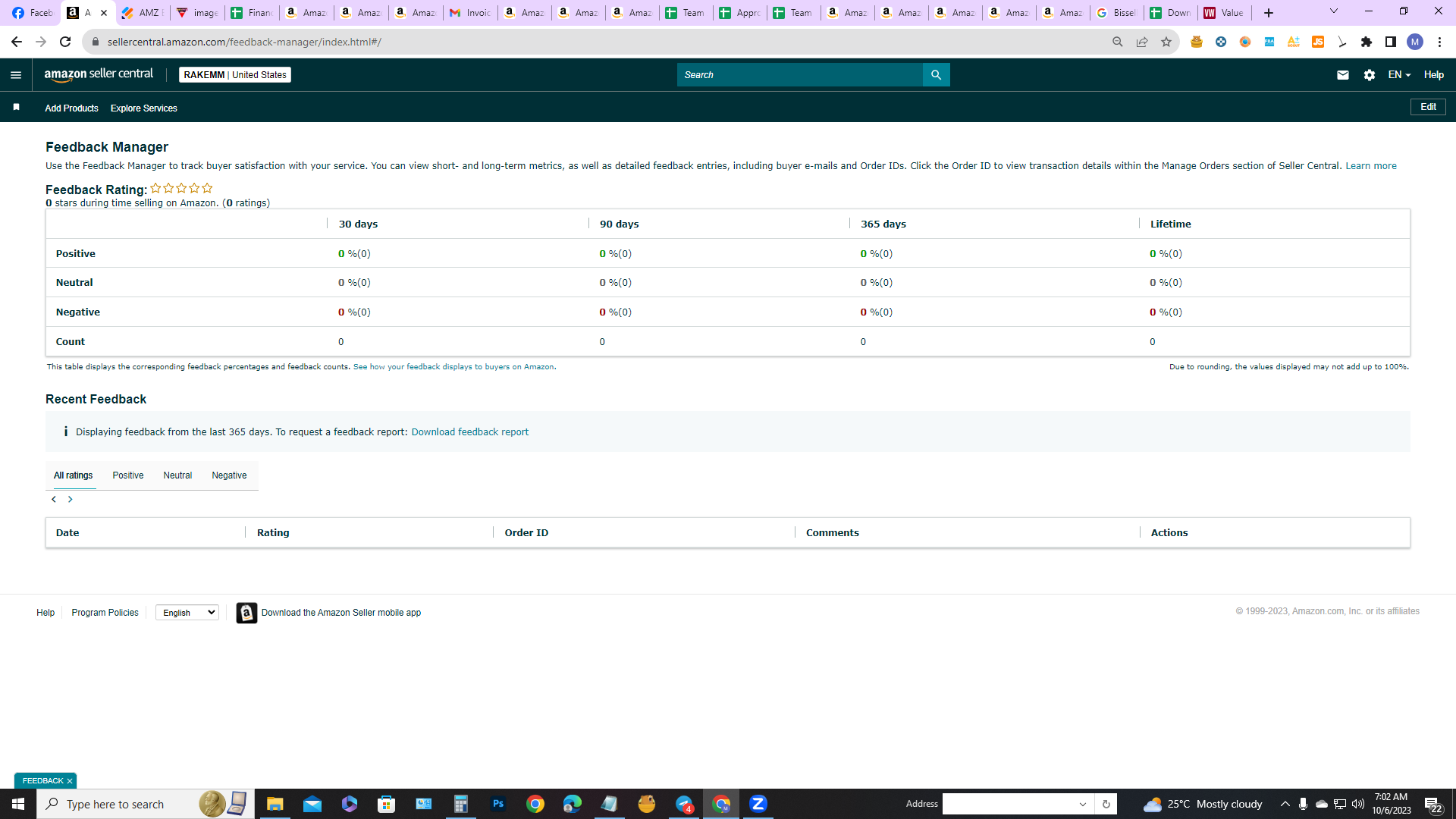This screenshot has height=819, width=1456.
Task: Open Zoom from taskbar
Action: tap(758, 804)
